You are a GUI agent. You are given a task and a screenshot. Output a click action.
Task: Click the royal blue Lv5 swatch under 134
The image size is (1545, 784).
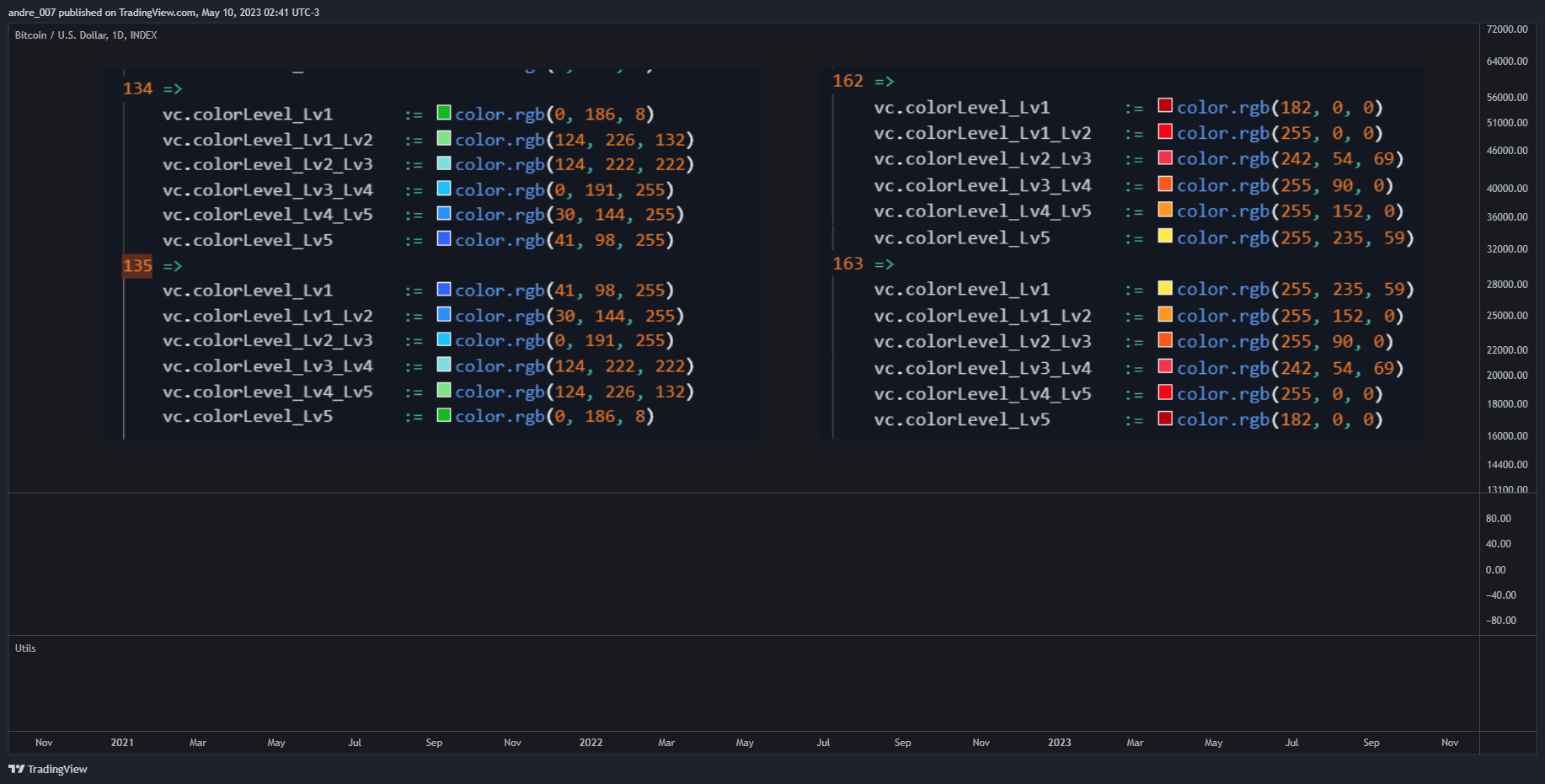point(444,239)
